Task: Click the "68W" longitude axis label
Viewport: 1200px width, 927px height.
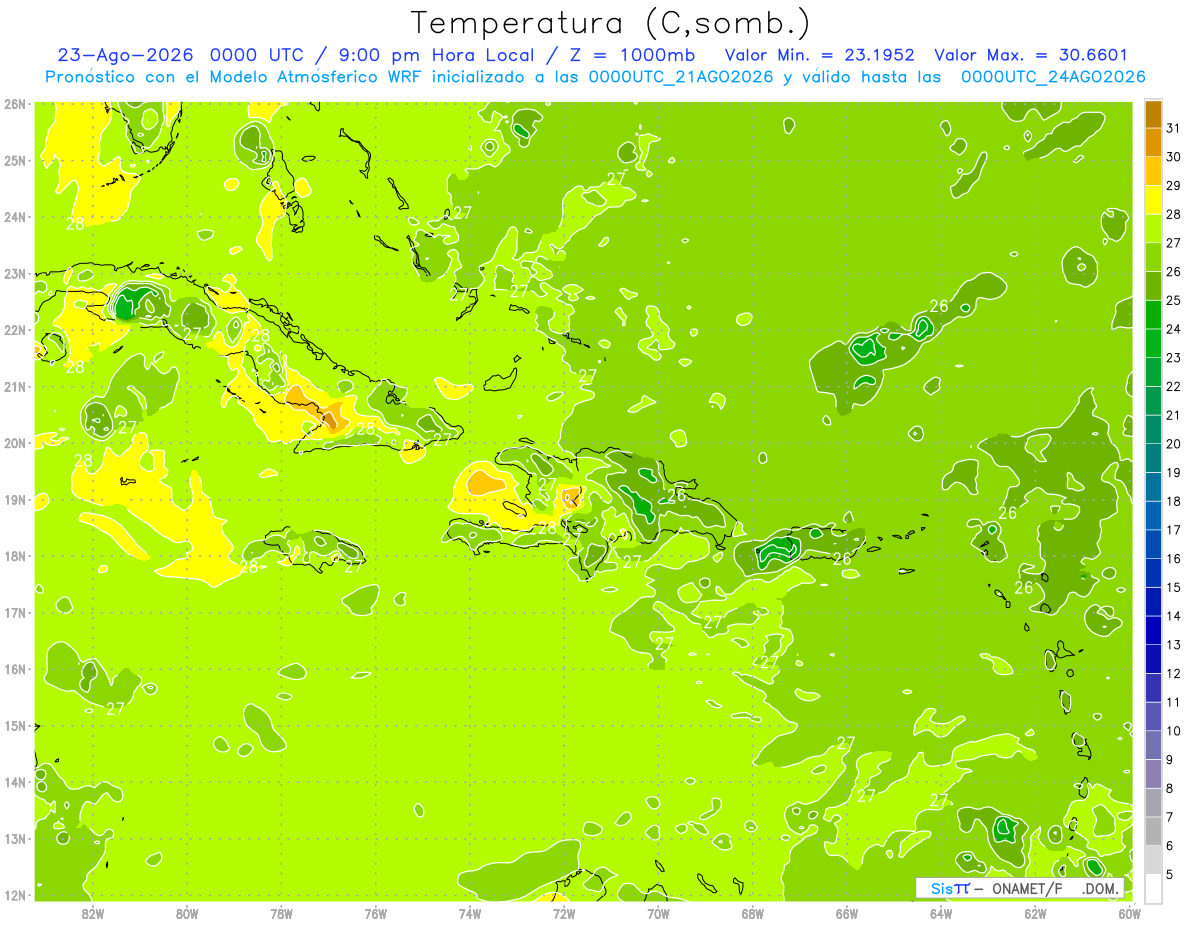Action: pyautogui.click(x=753, y=913)
